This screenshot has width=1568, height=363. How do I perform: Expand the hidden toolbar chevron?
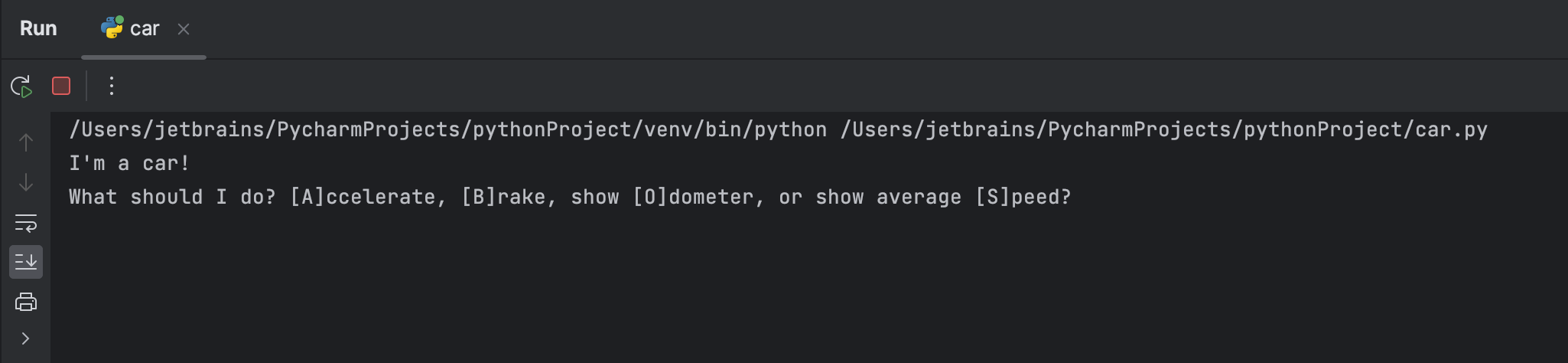26,338
